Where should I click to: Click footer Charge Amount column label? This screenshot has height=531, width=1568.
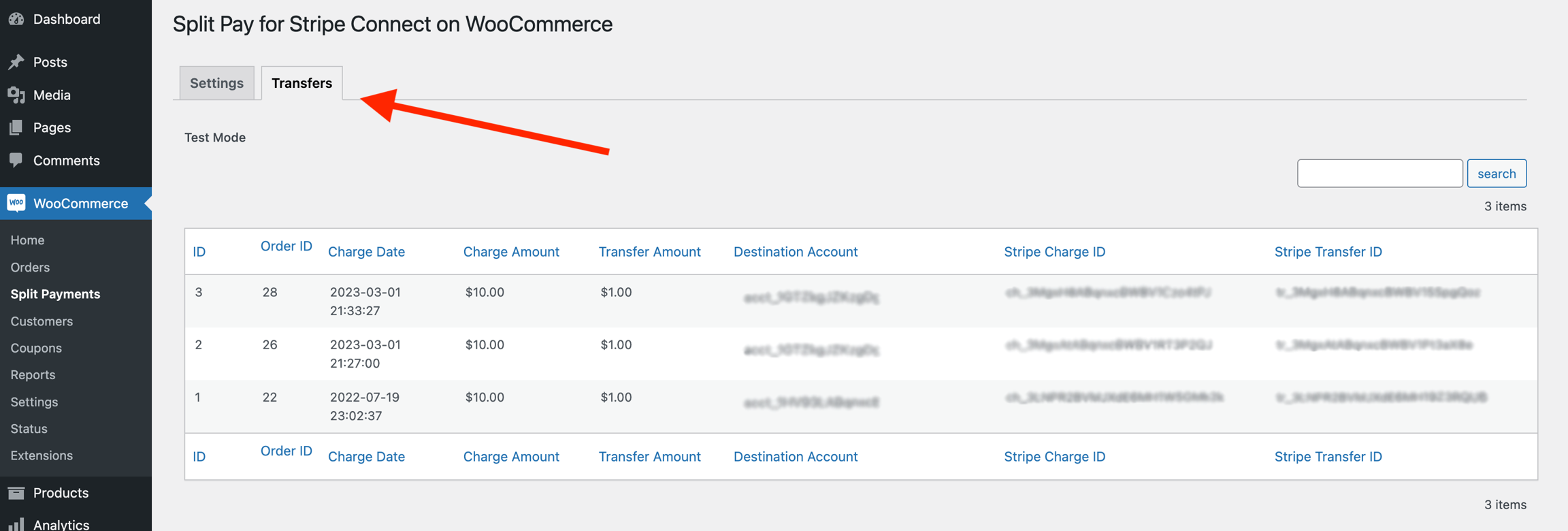click(x=511, y=456)
